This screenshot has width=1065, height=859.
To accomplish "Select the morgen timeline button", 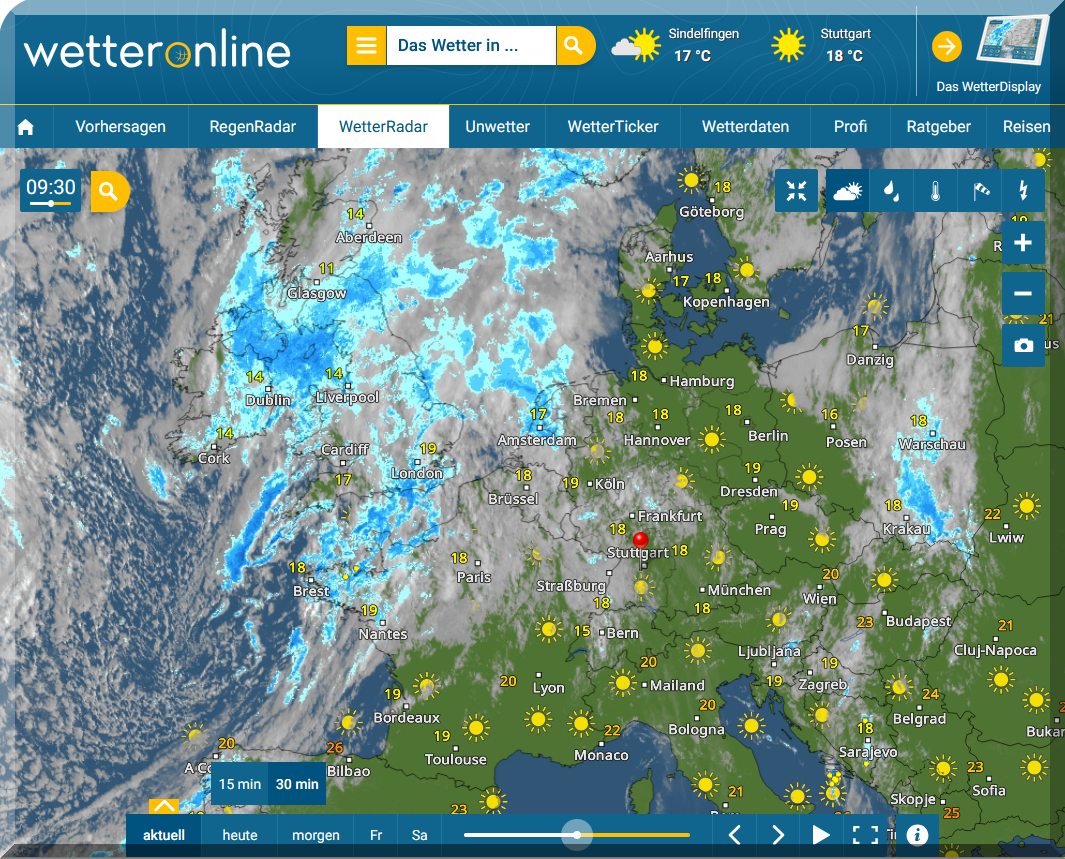I will 316,835.
